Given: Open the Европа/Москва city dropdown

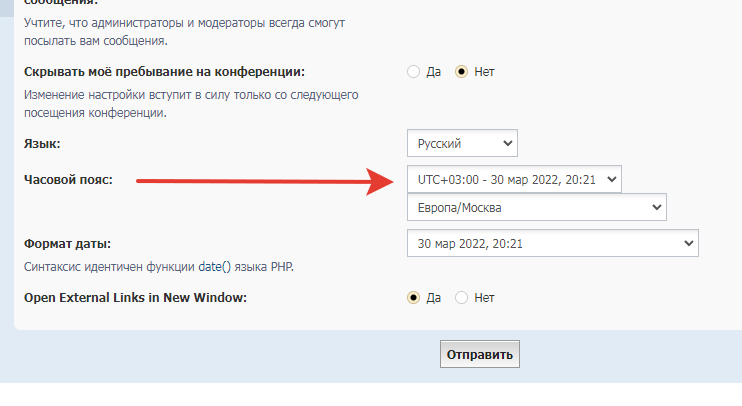Looking at the screenshot, I should pyautogui.click(x=537, y=207).
